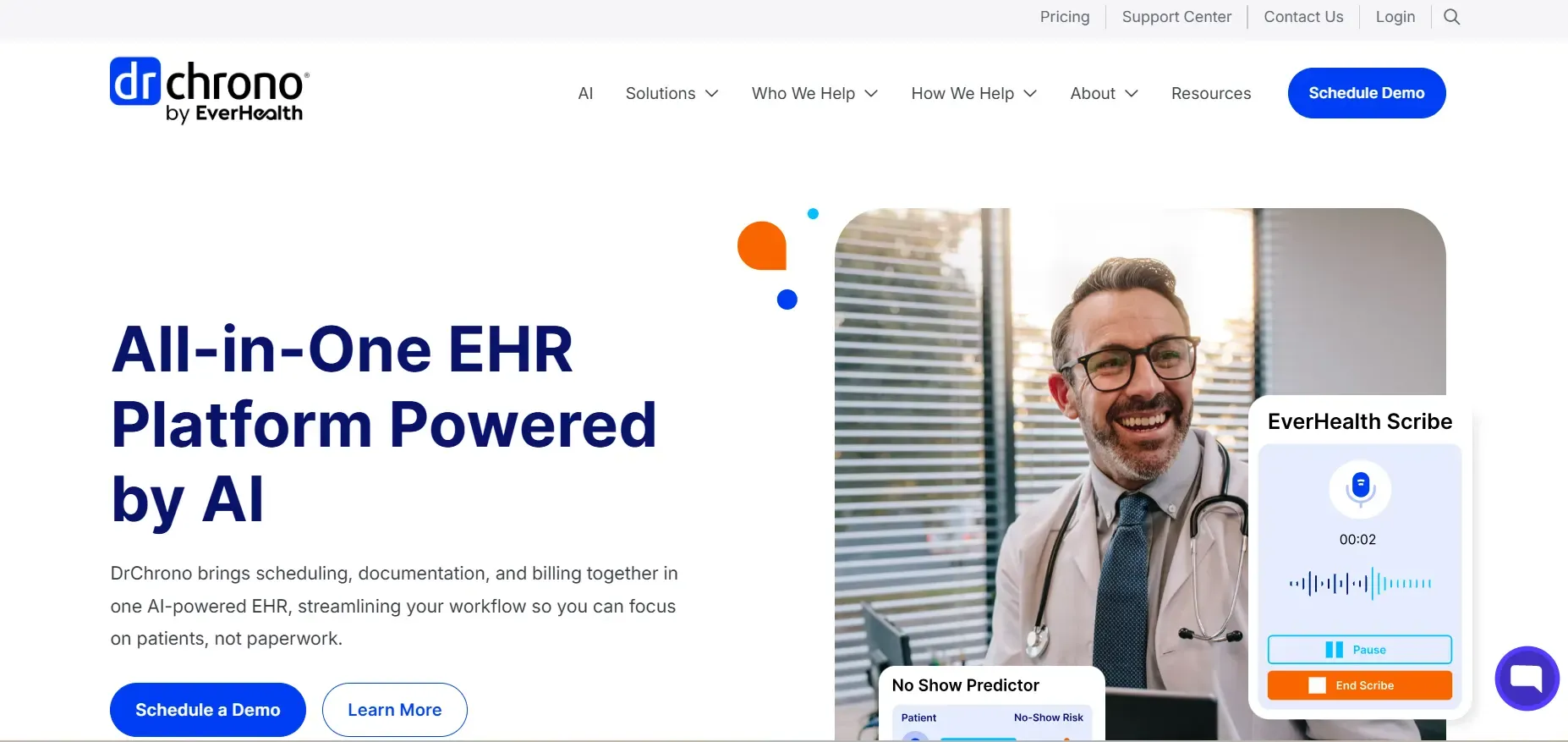Click the Schedule Demo header button

(x=1367, y=93)
